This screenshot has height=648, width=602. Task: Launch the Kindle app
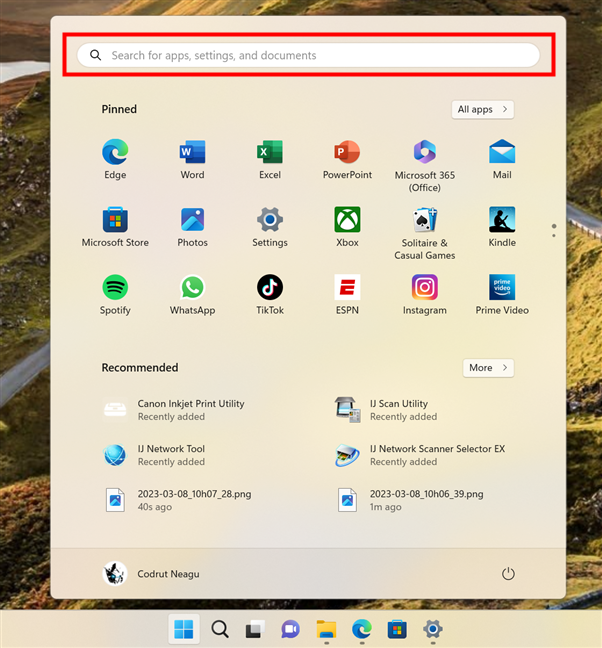502,227
